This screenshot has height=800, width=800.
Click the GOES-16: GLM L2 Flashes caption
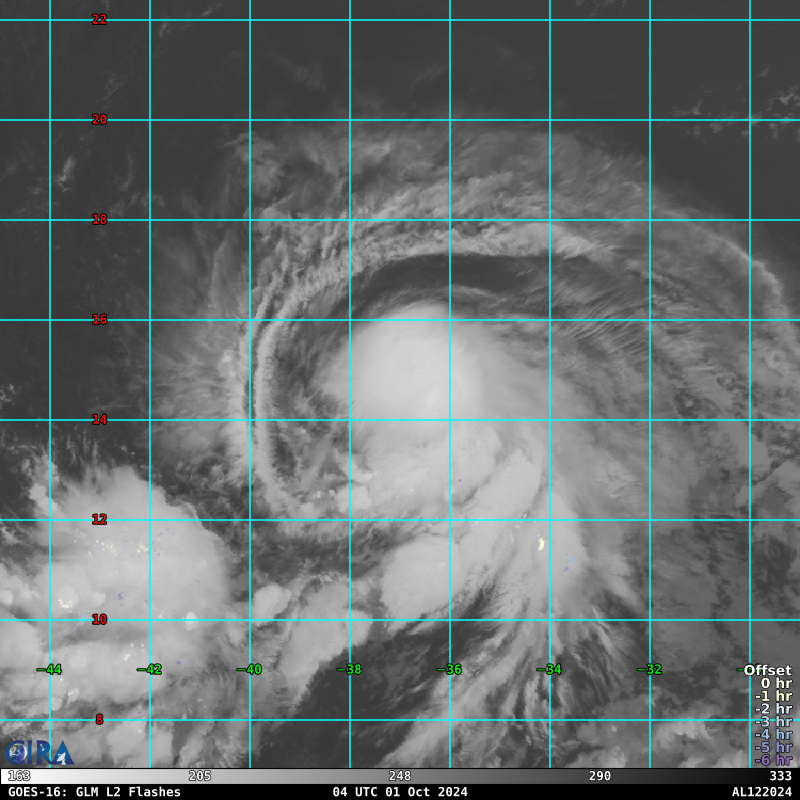pos(94,792)
